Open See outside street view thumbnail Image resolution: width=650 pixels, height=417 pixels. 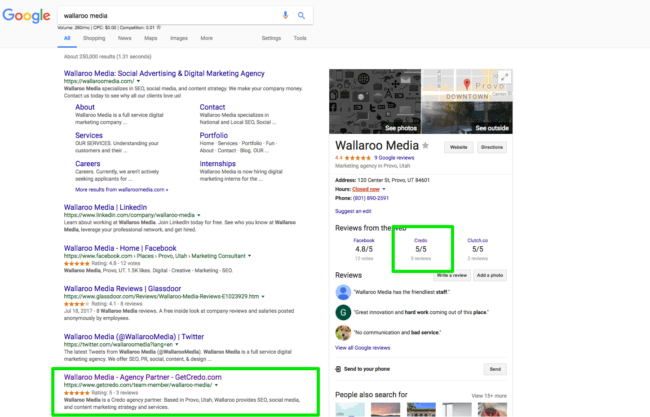click(x=467, y=118)
